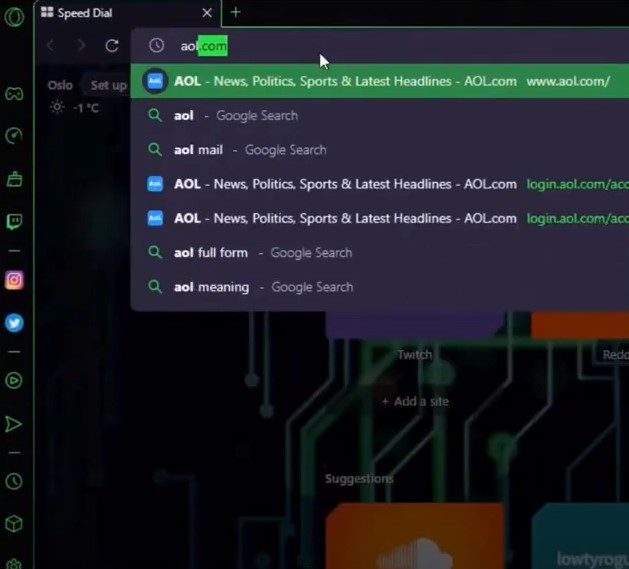Open Extensions cube icon in sidebar

tap(14, 524)
